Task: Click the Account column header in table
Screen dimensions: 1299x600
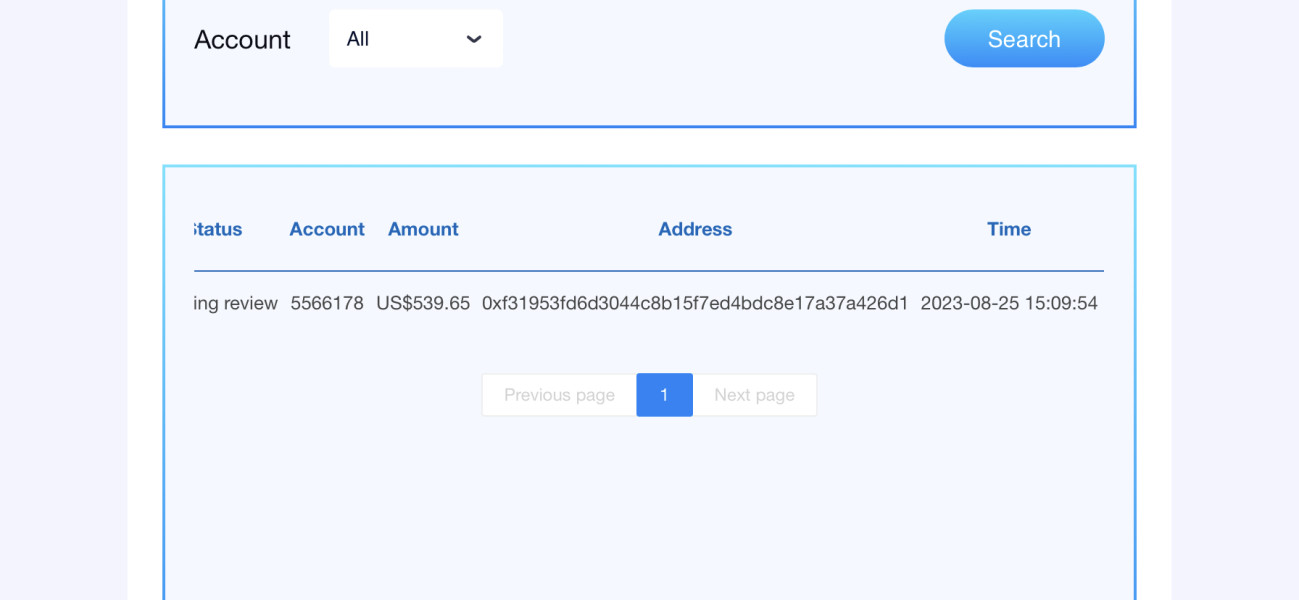Action: (x=327, y=229)
